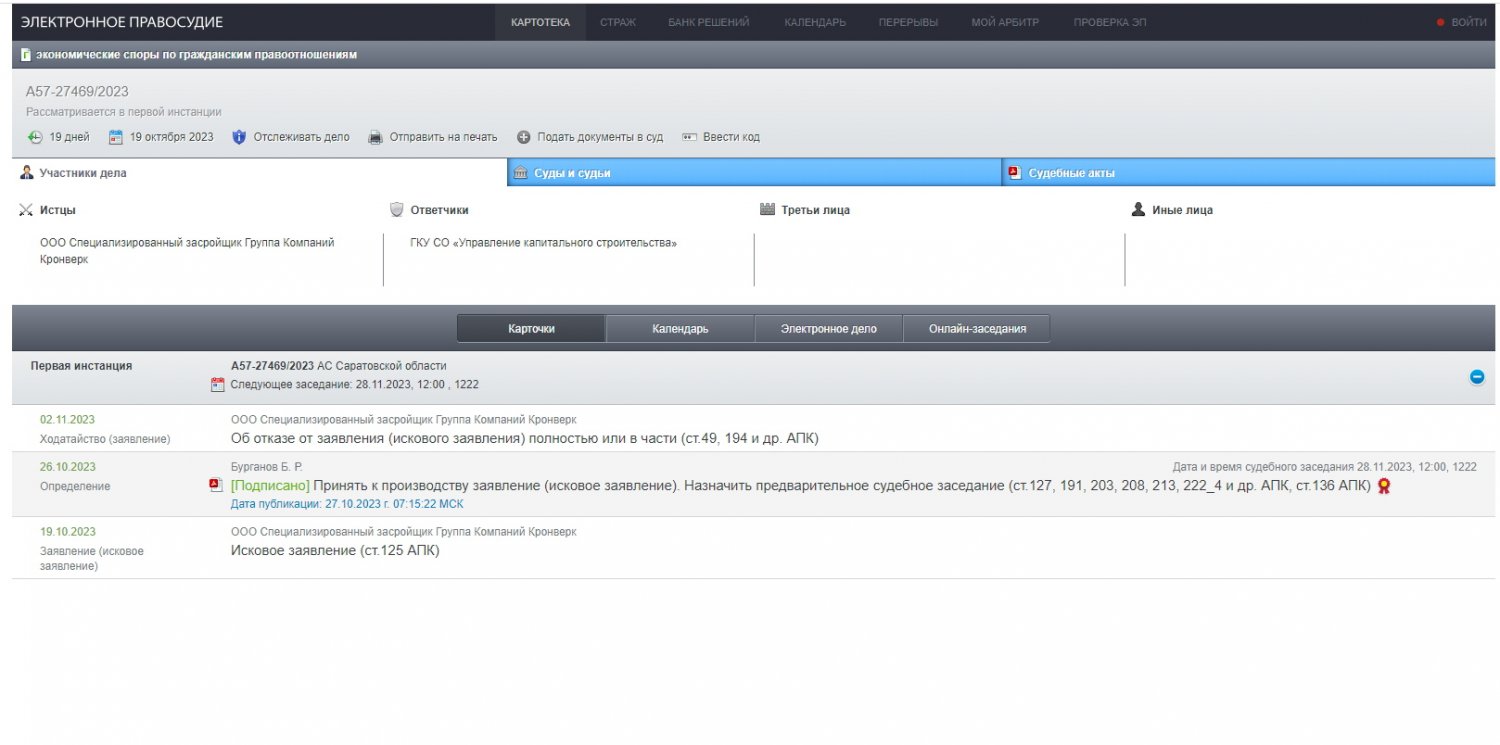
Task: Click Ввести код link
Action: coord(731,137)
